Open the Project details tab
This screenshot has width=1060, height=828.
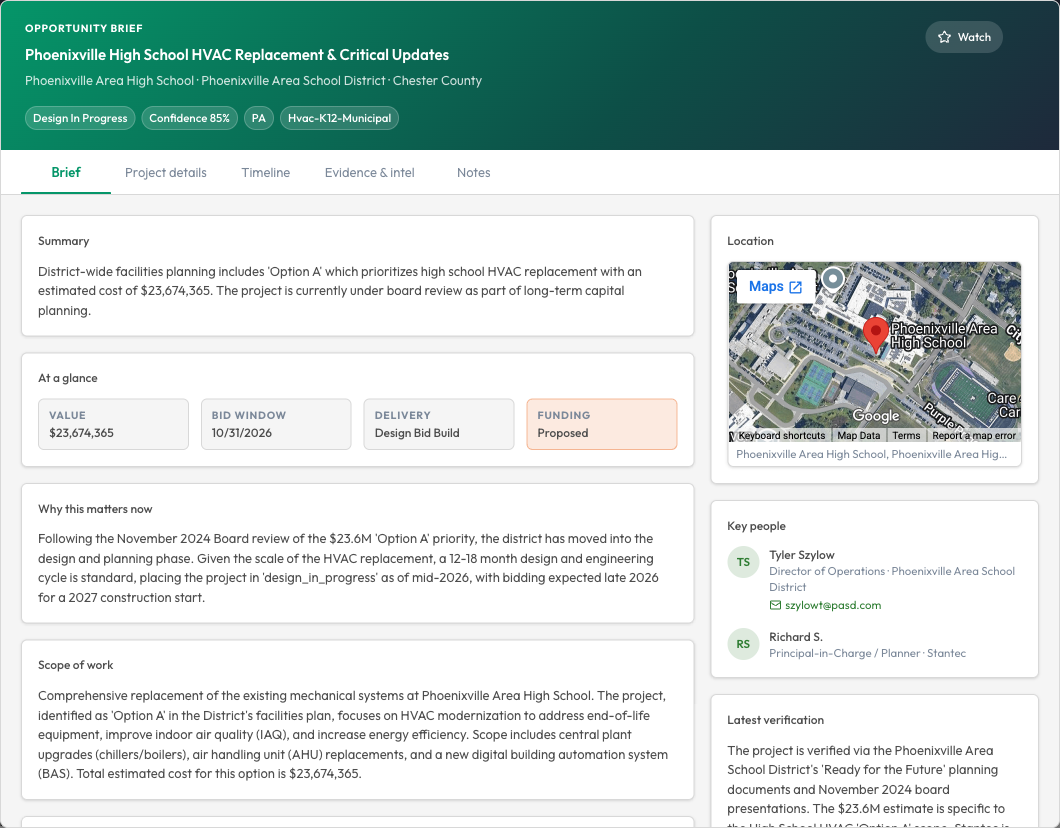coord(166,172)
